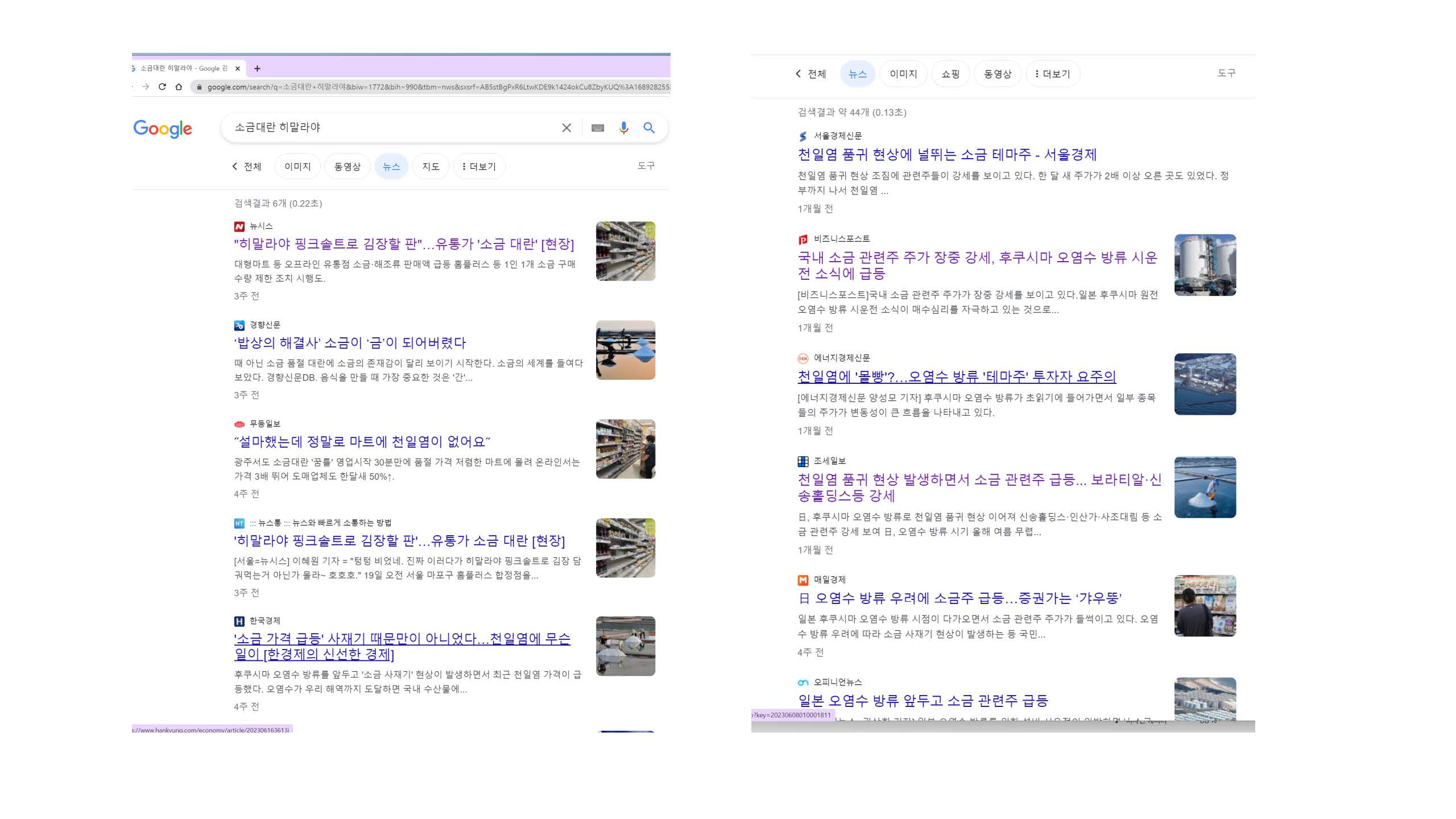Open a new browser tab
Image resolution: width=1456 pixels, height=819 pixels.
click(257, 68)
